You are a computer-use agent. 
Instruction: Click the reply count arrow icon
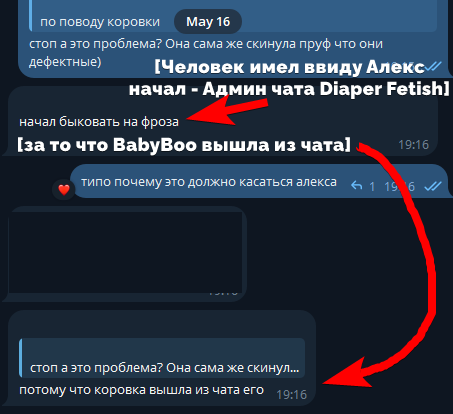coord(357,186)
